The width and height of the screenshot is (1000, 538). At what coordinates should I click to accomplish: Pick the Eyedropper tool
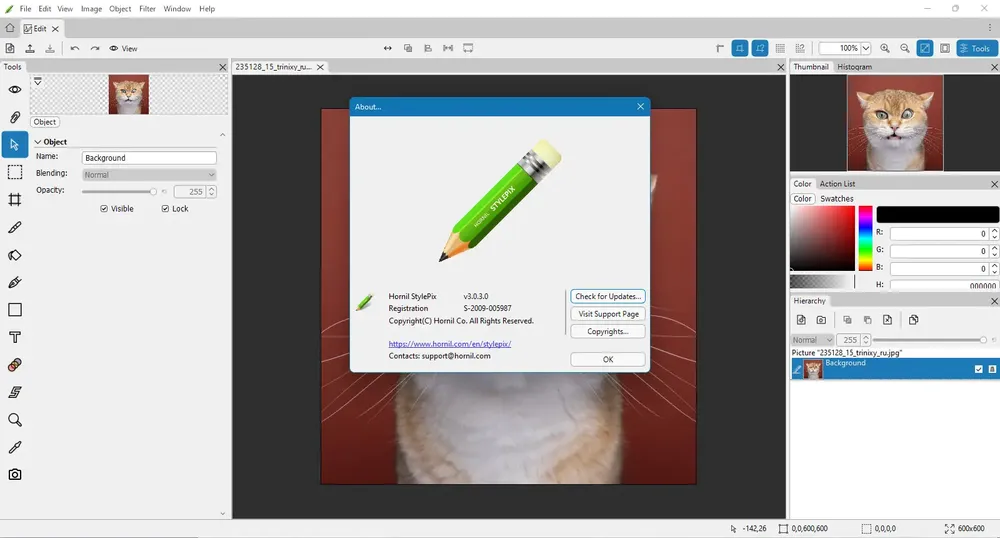tap(15, 447)
